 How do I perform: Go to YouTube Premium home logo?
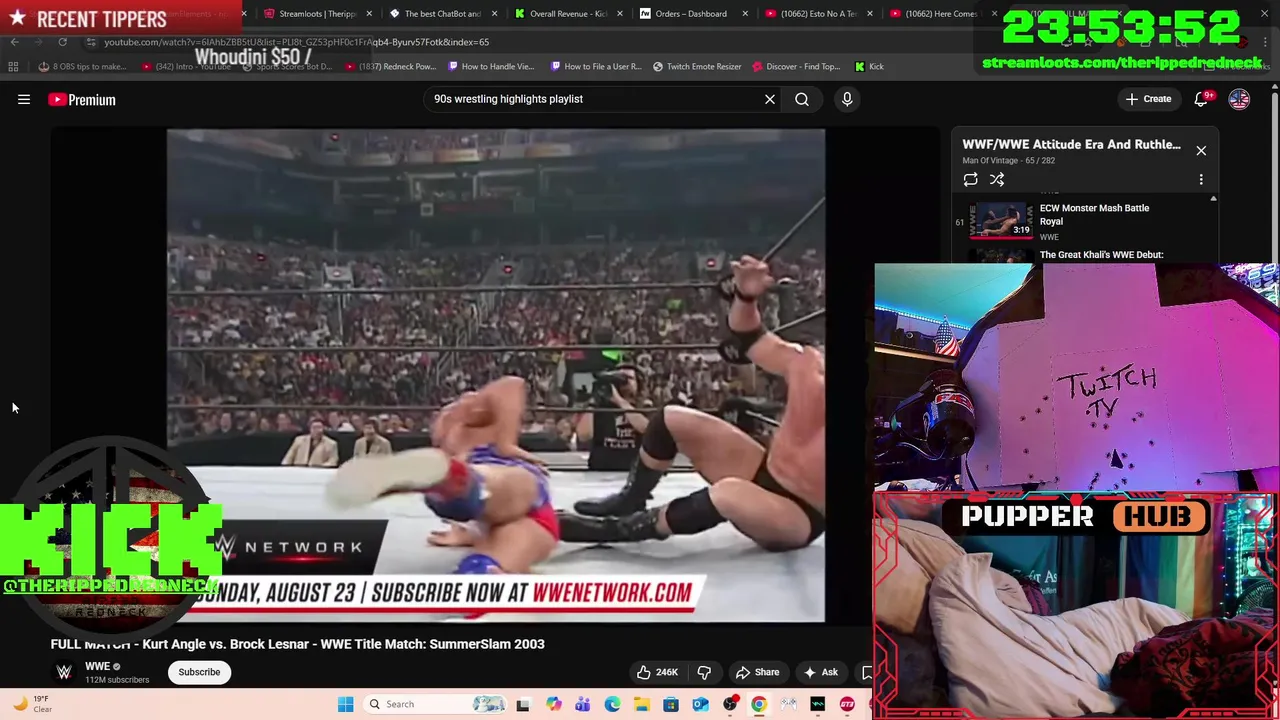[x=82, y=99]
